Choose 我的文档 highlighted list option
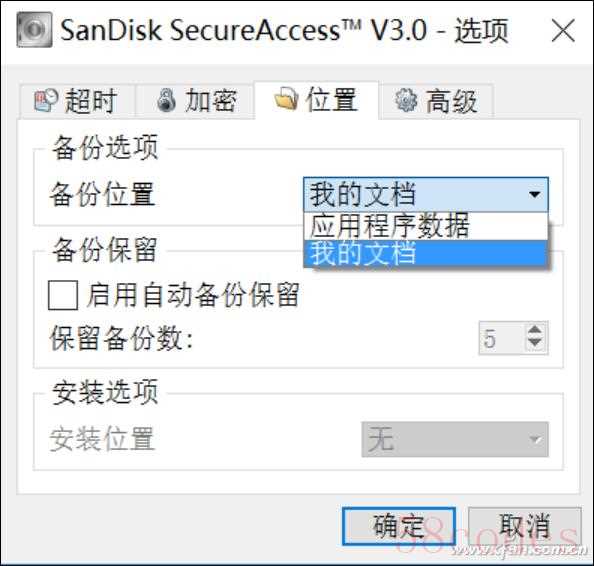The image size is (594, 566). point(425,253)
